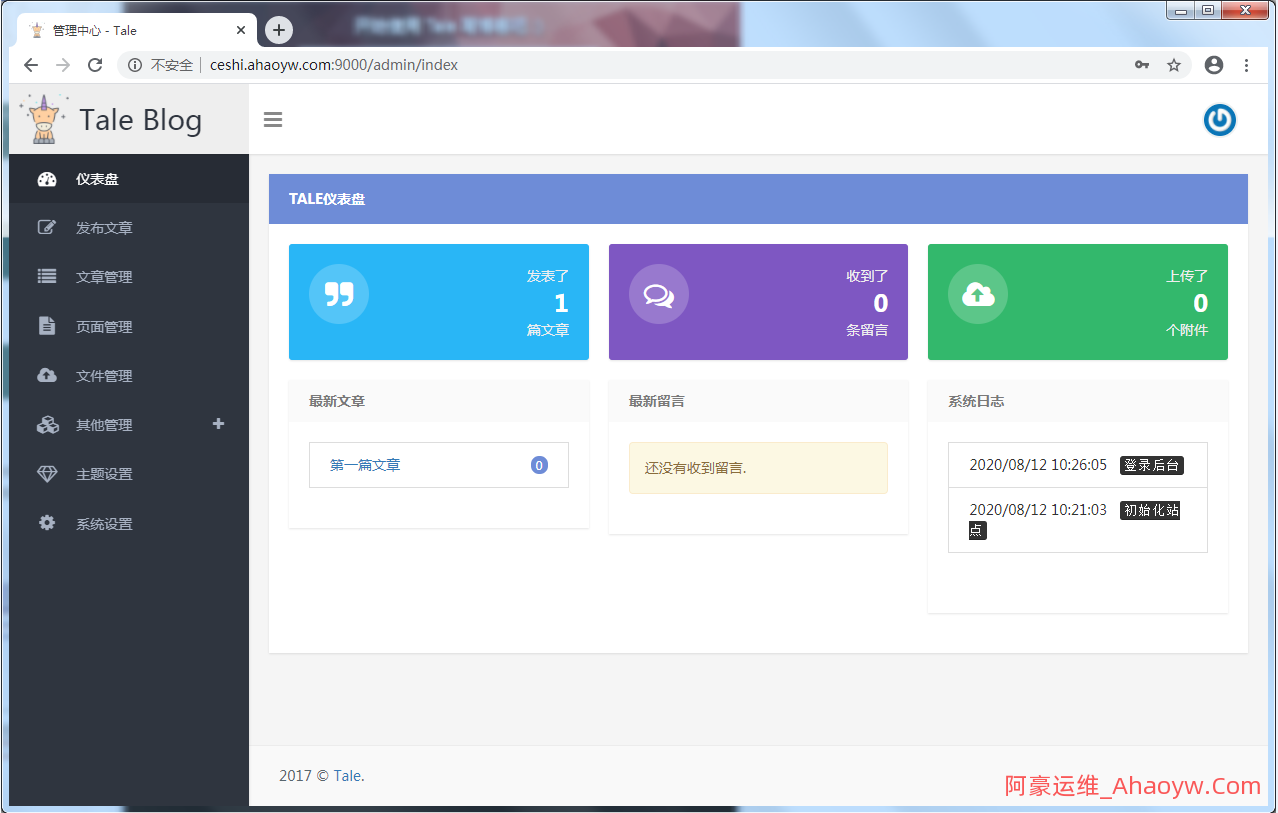Viewport: 1278px width, 813px height.
Task: Click the 文件管理 cloud upload icon
Action: (47, 375)
